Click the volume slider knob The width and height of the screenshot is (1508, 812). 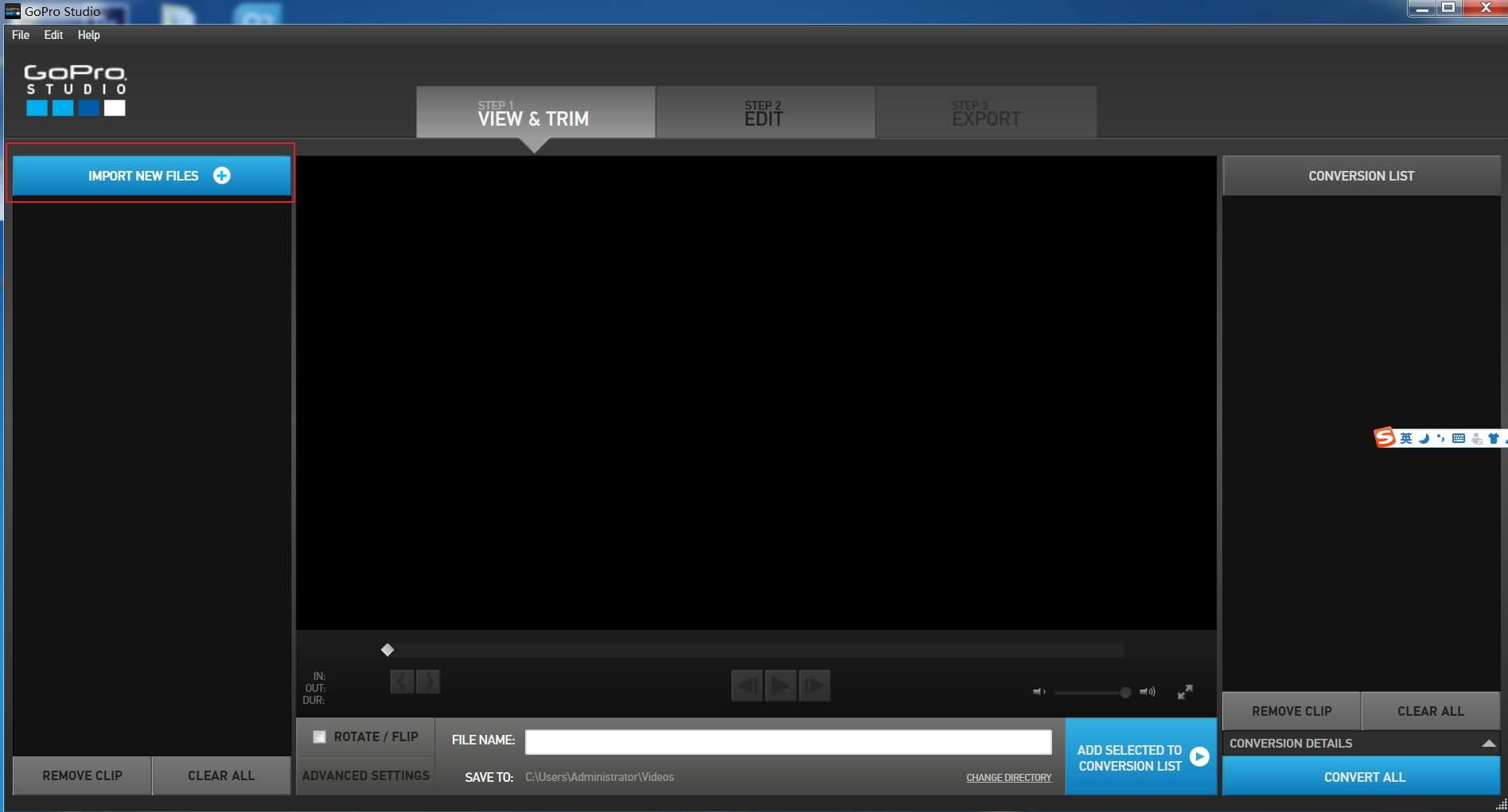1125,692
